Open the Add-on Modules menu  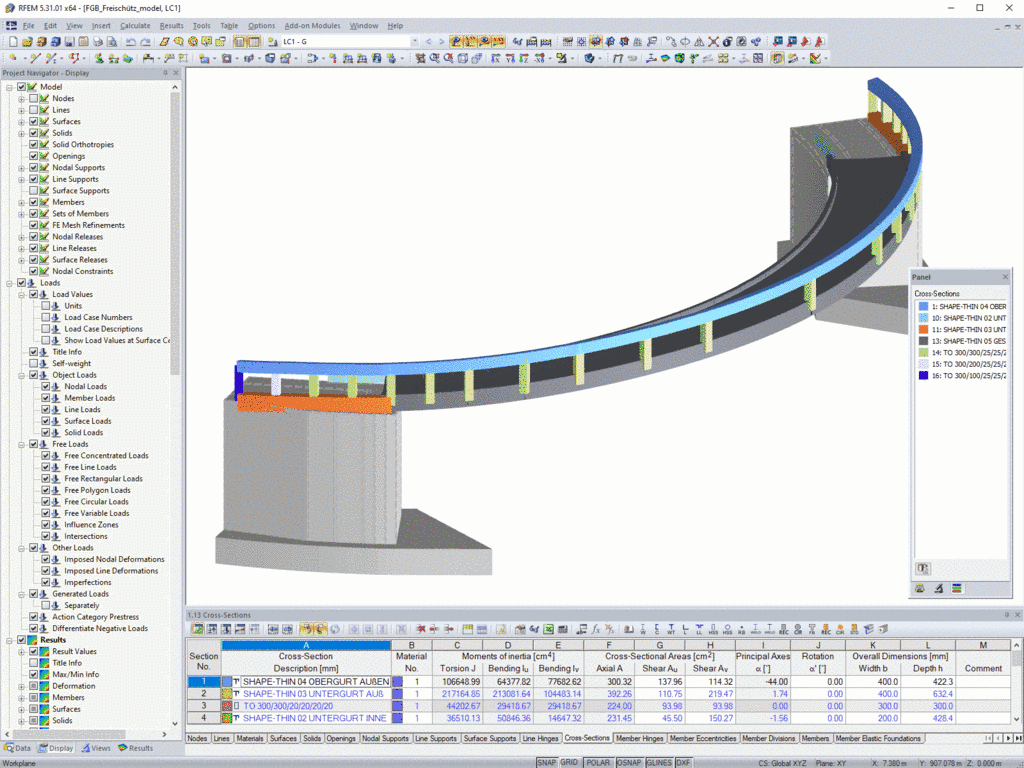click(312, 26)
